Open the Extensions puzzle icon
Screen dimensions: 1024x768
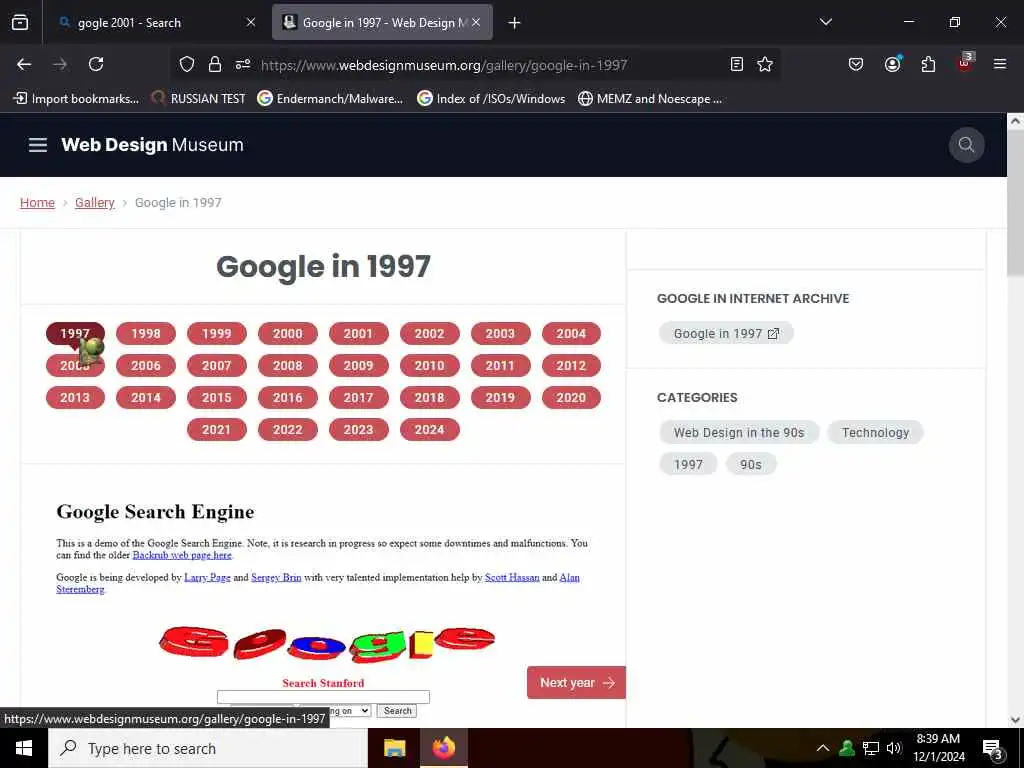coord(928,64)
